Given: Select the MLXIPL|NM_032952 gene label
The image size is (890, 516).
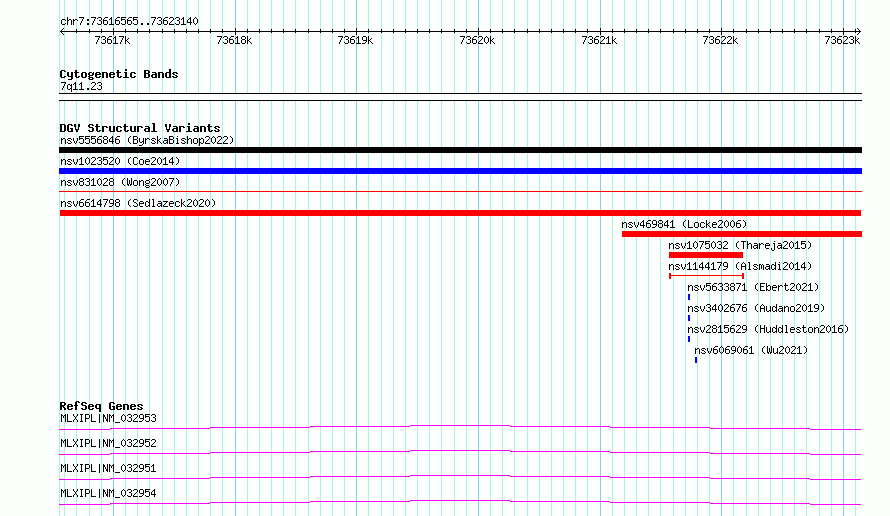Looking at the screenshot, I should coord(108,443).
